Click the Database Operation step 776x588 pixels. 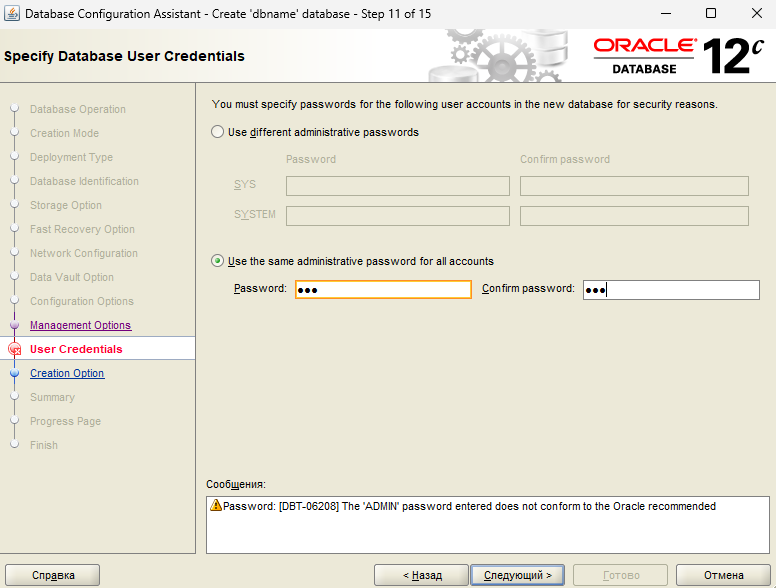click(78, 109)
